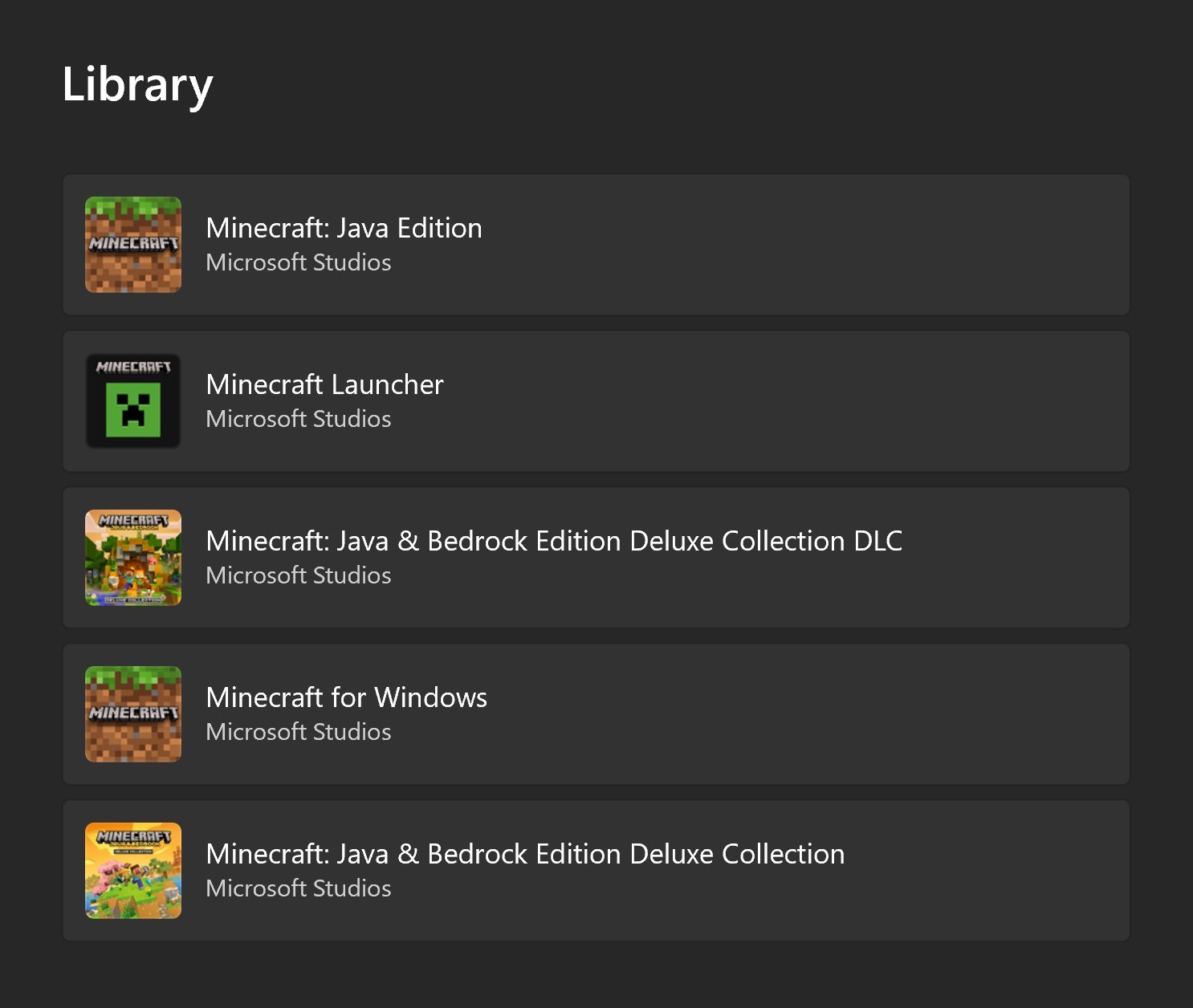Click the Library page heading
The width and height of the screenshot is (1193, 1008).
point(137,85)
